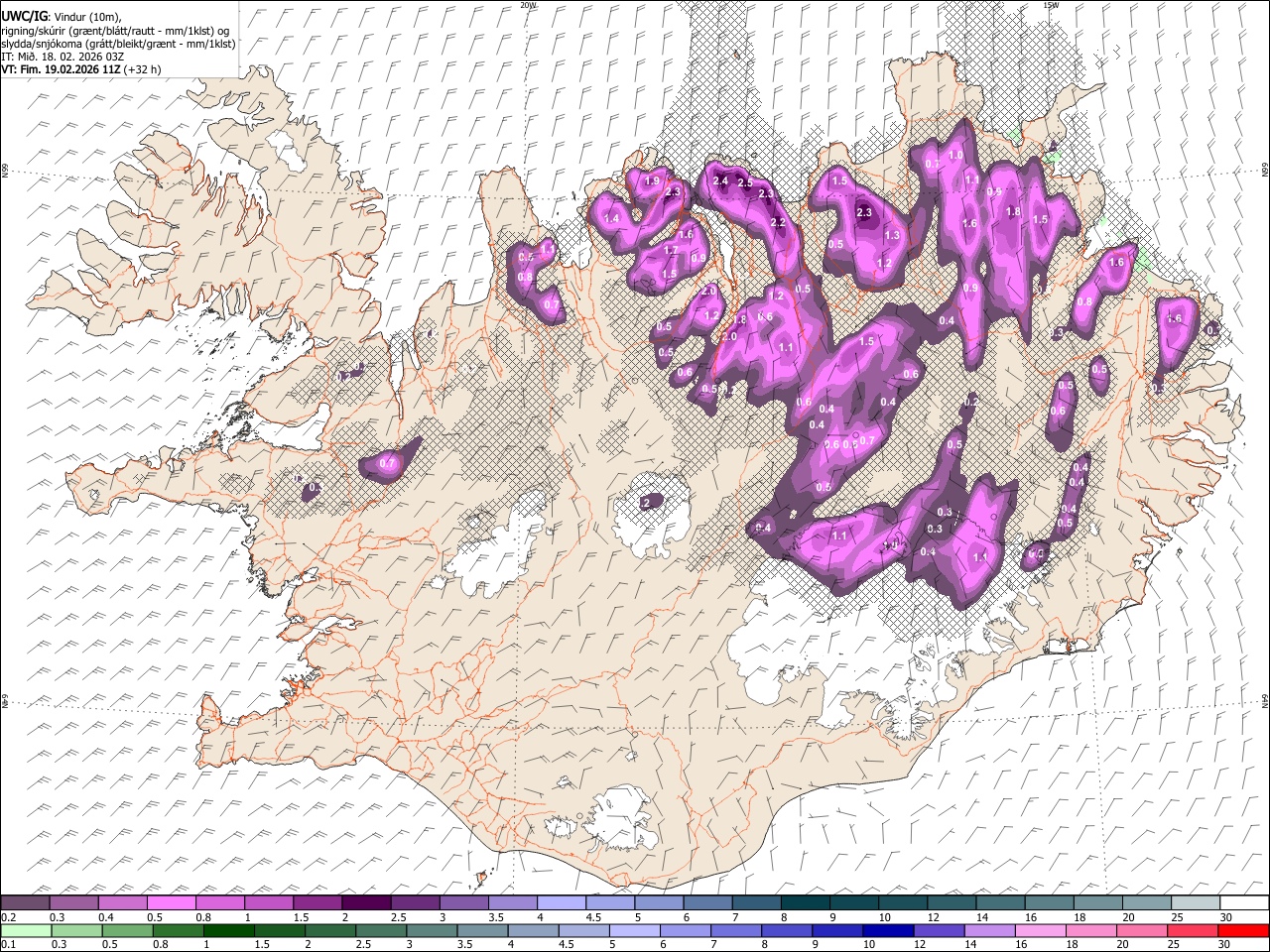Select the upper-row legend swatch starting at 0.3
Screen dimensions: 1270x952
(73, 903)
